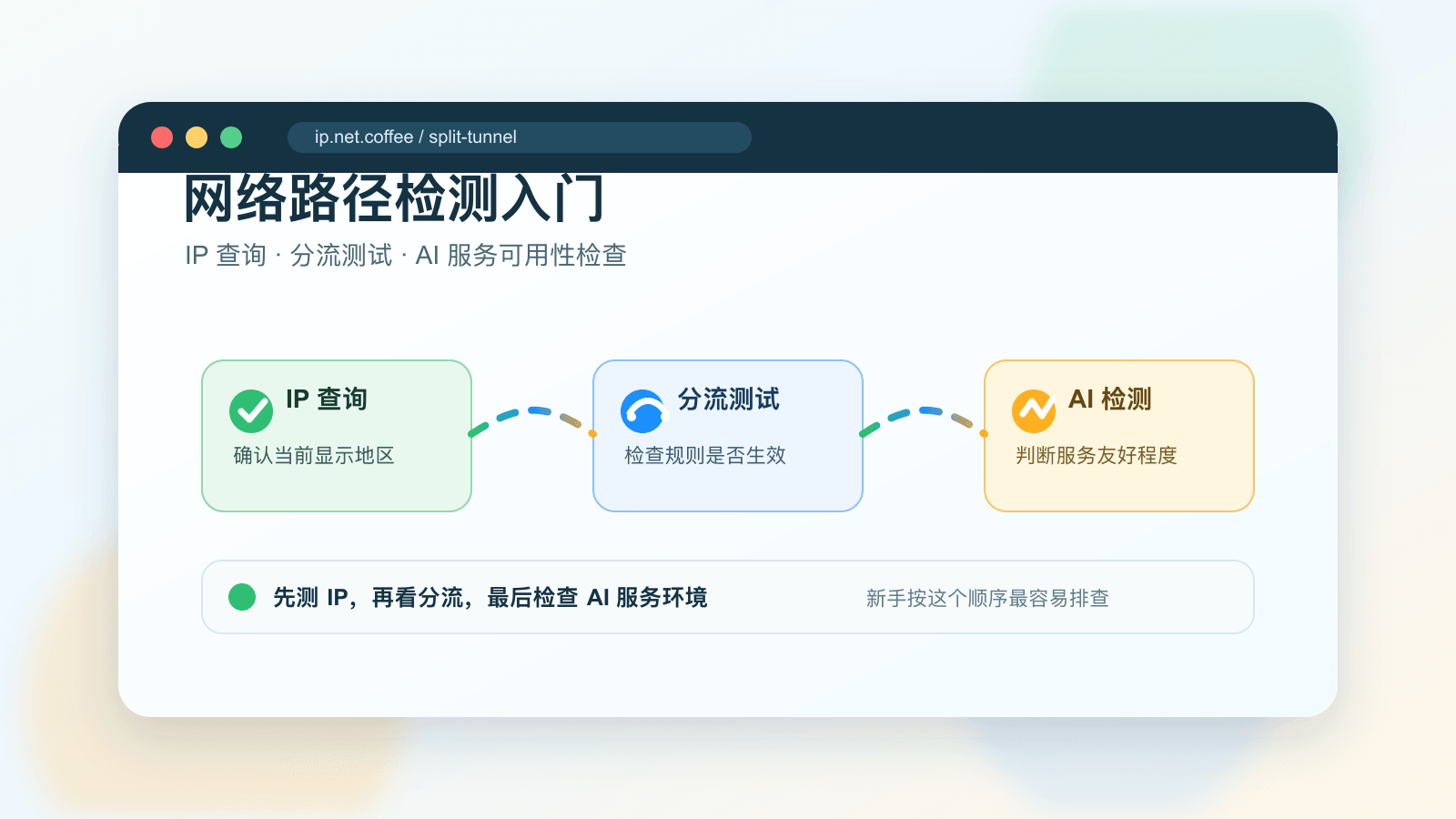
Task: Click the text 先测 IP，再看分流，最后检查 AI 服务环境
Action: [x=490, y=597]
